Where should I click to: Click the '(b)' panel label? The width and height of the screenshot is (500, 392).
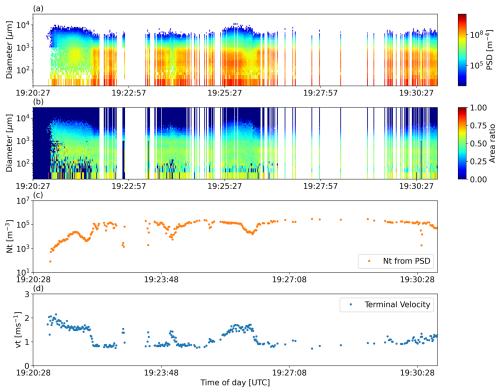tap(38, 102)
